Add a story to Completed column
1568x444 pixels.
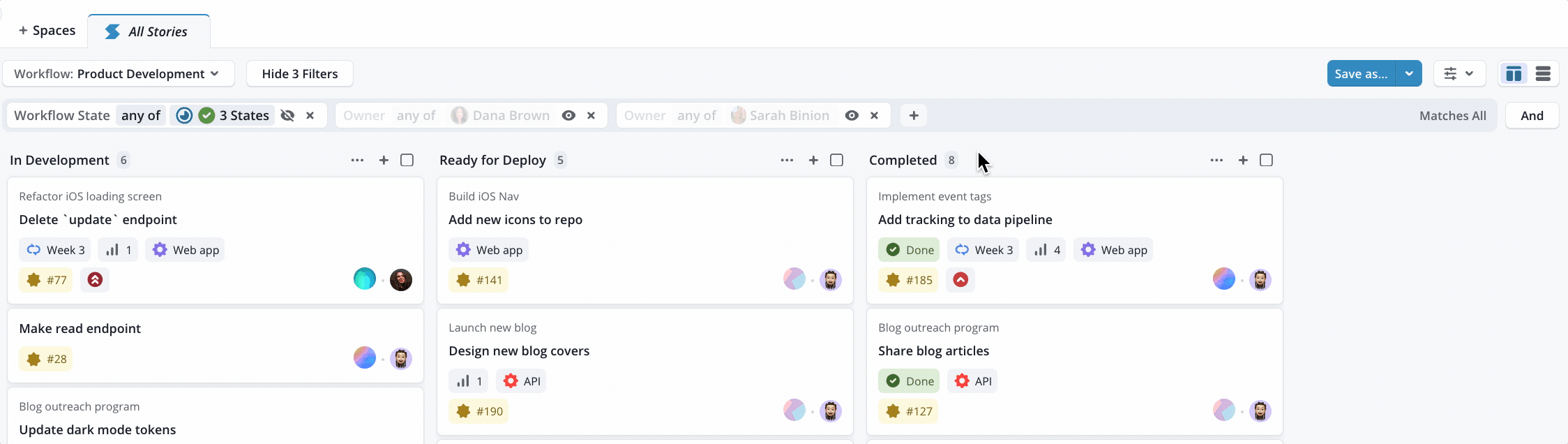click(1243, 161)
